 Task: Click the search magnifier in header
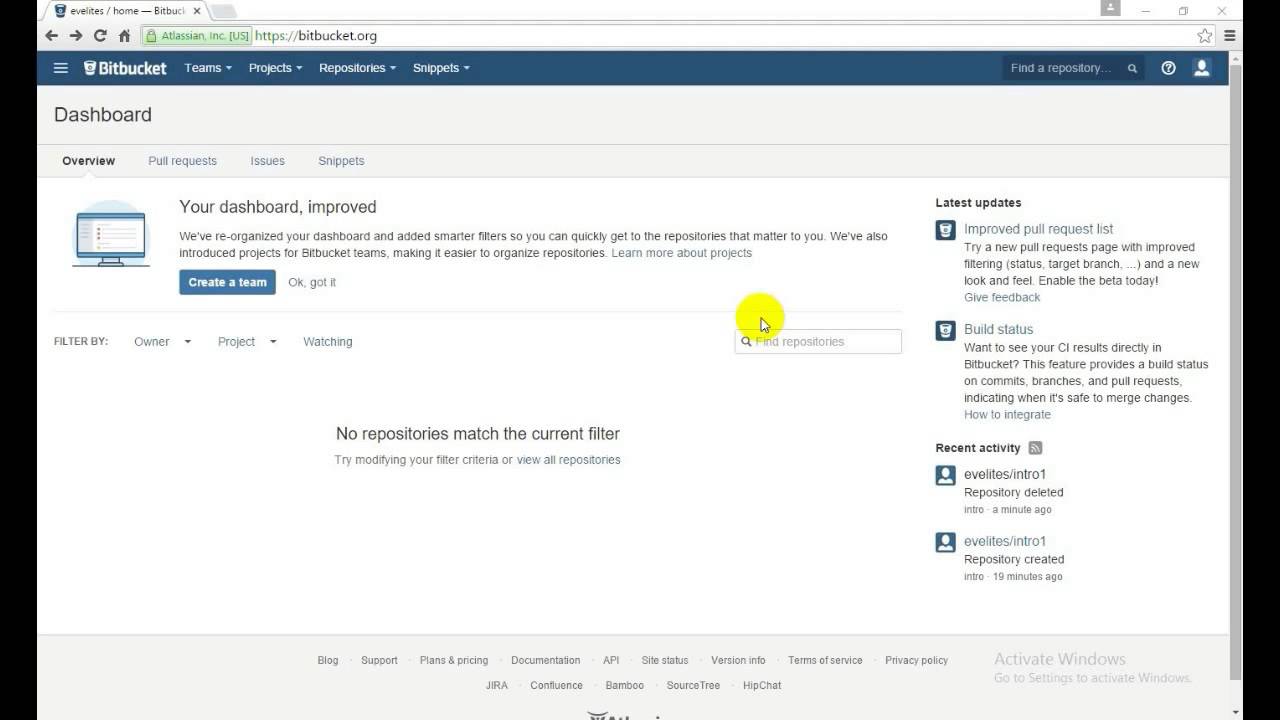tap(1132, 69)
